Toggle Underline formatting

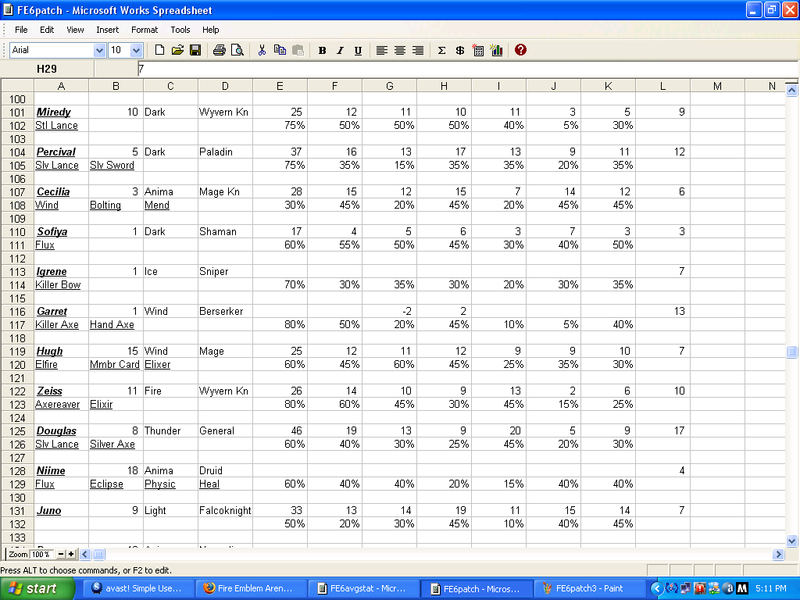357,50
